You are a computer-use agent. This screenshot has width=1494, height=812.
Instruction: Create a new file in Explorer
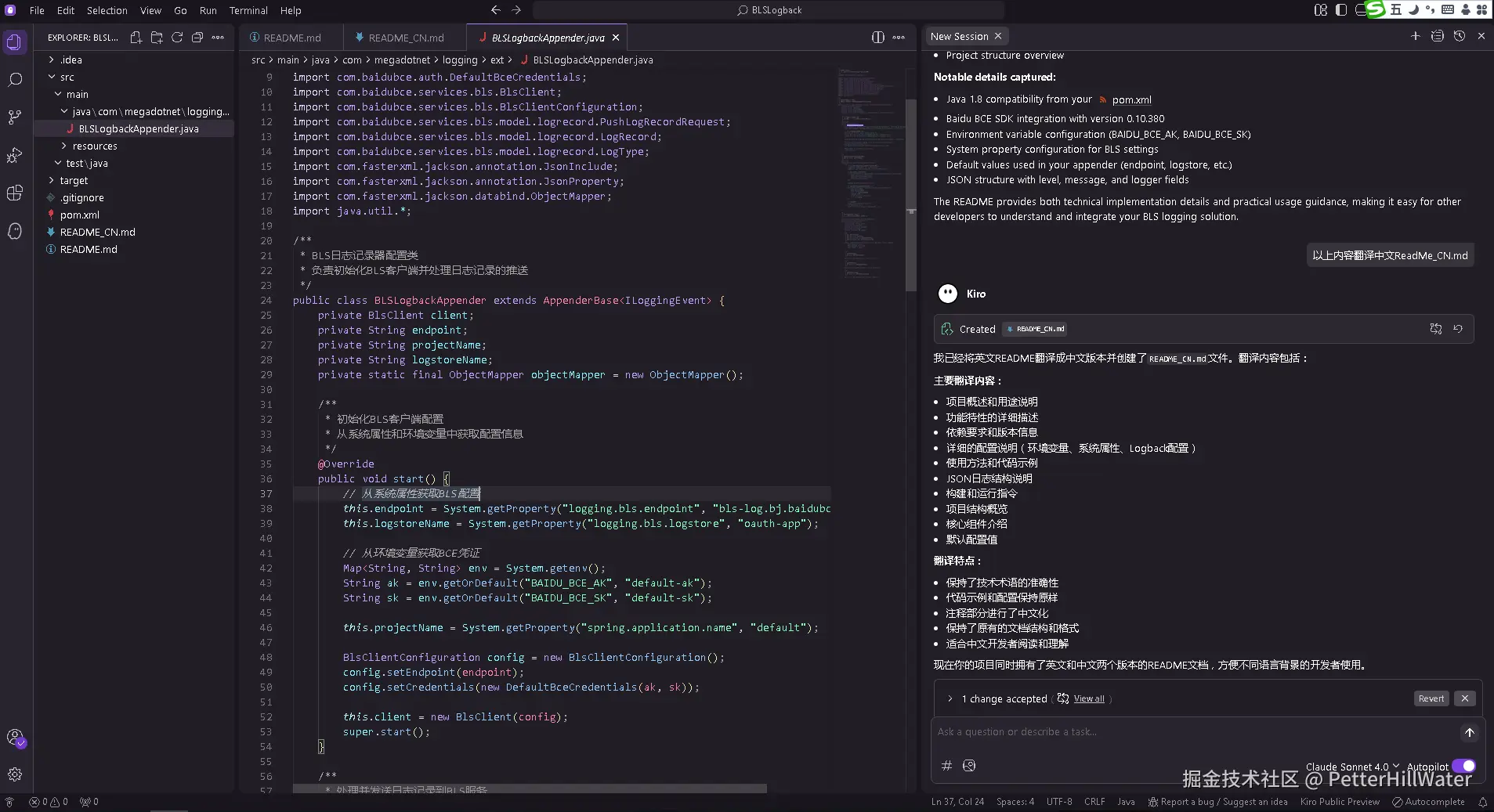[136, 38]
